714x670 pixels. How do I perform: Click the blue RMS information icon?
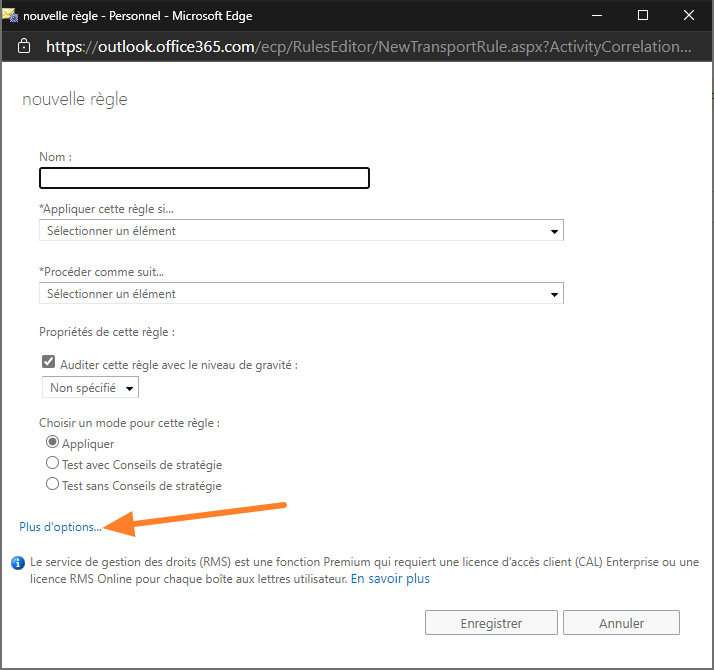coord(18,563)
